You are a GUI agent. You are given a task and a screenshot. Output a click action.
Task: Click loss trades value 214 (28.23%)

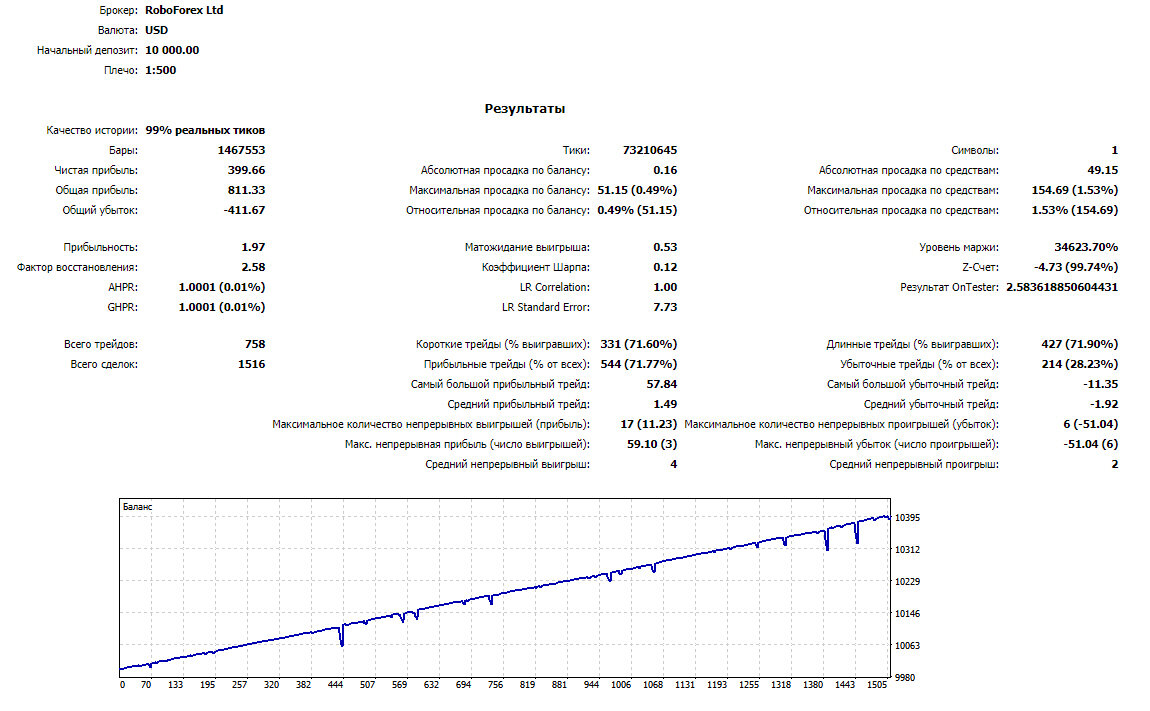(1080, 364)
